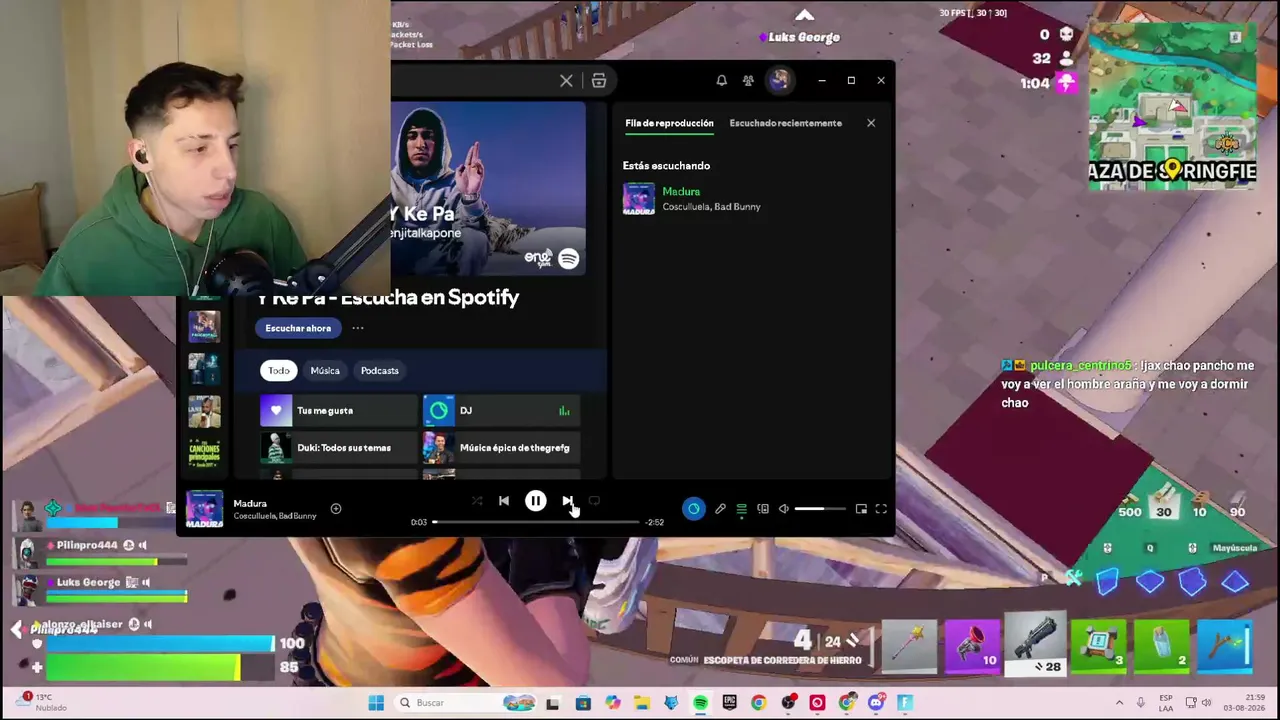Image resolution: width=1280 pixels, height=720 pixels.
Task: Open the Windows Start menu
Action: 376,703
